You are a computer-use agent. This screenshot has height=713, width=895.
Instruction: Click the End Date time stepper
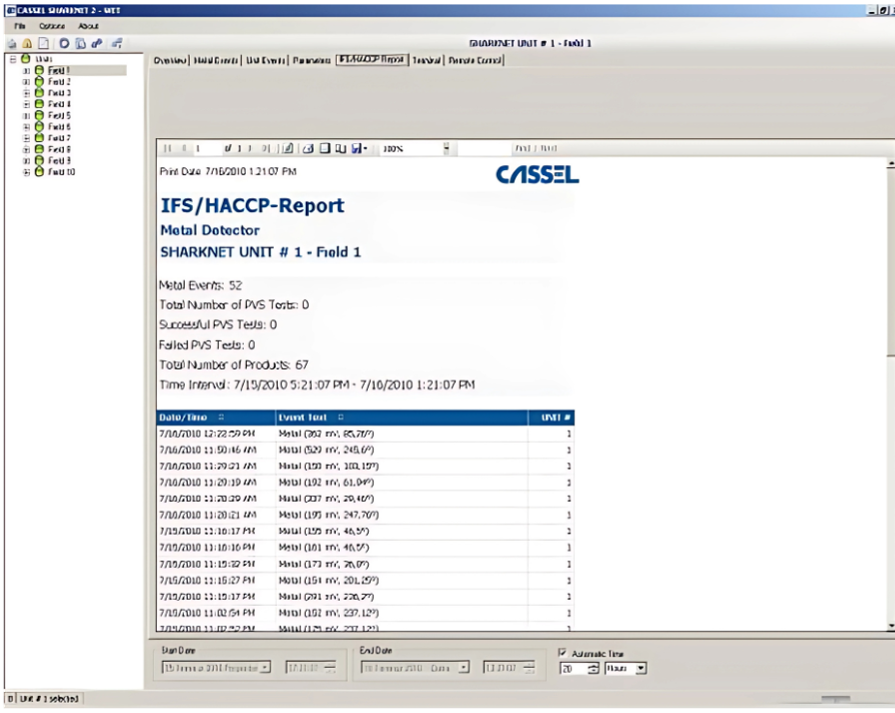(529, 667)
